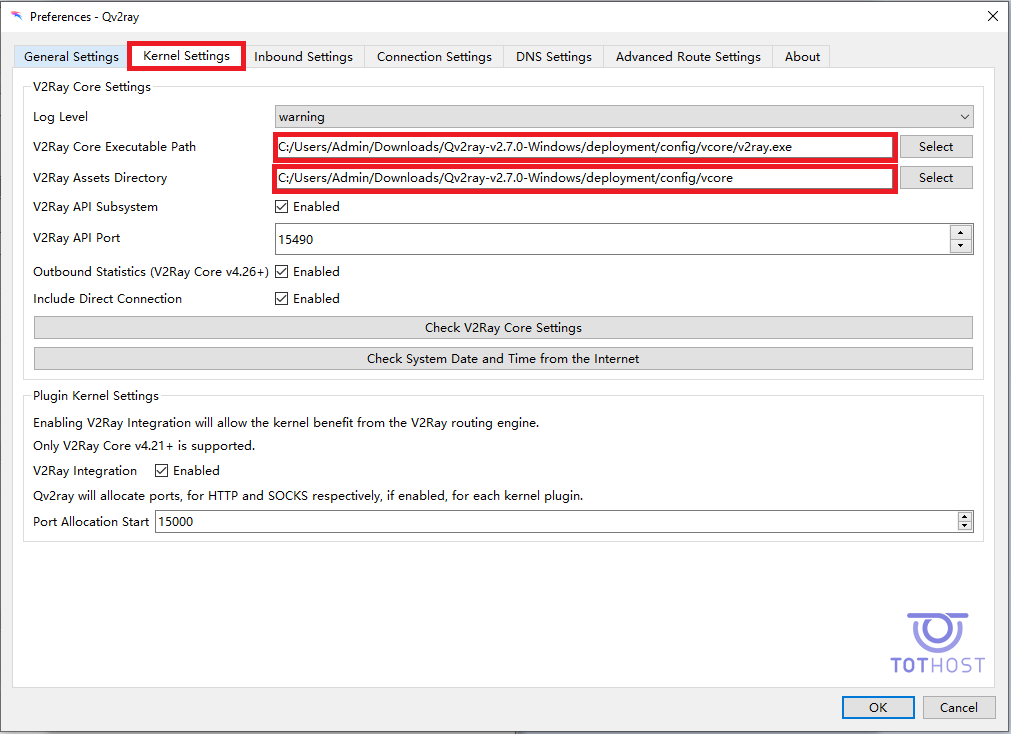Close the Preferences window
This screenshot has height=734, width=1011.
[x=992, y=16]
